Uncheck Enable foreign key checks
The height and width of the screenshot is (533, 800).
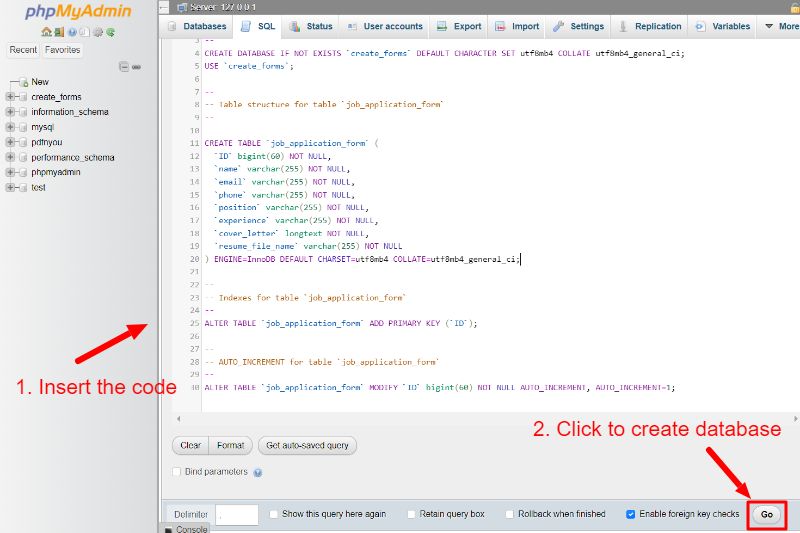pos(631,514)
